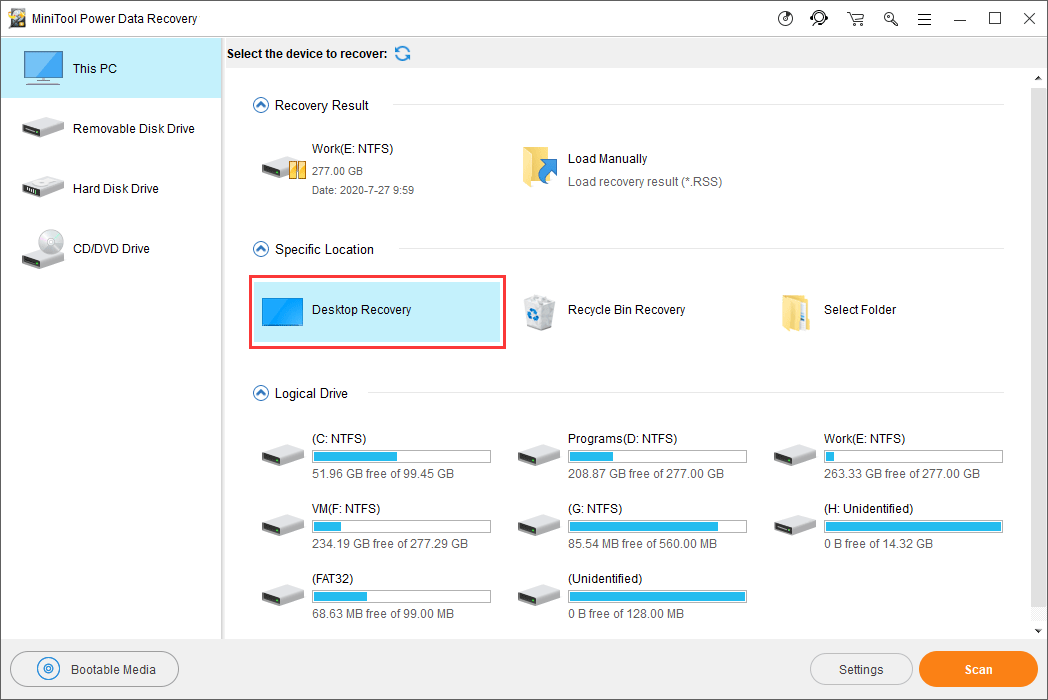
Task: Click Programs(D:) drive usage bar
Action: click(658, 457)
